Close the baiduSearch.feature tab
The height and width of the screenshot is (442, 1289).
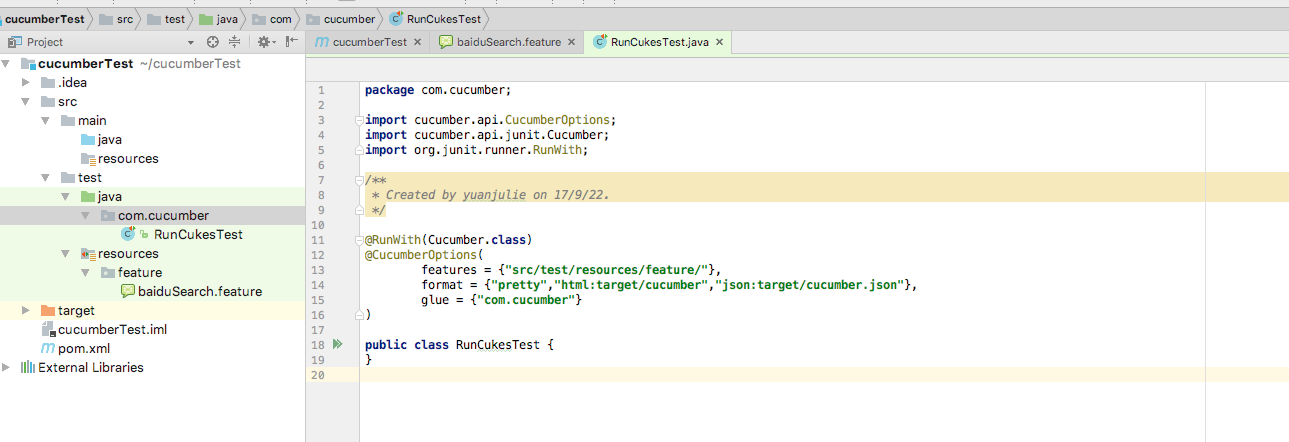click(x=571, y=42)
